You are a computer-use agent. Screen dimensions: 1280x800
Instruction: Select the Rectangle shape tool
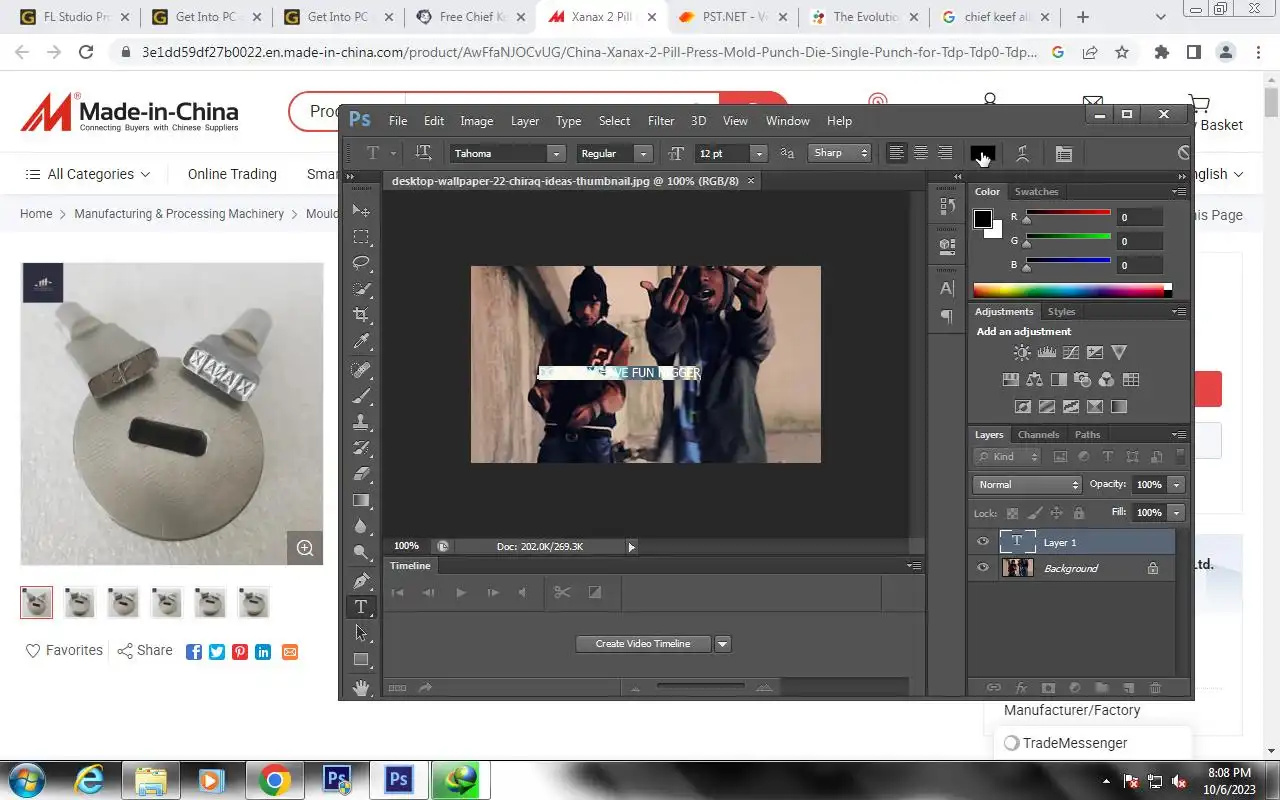361,659
